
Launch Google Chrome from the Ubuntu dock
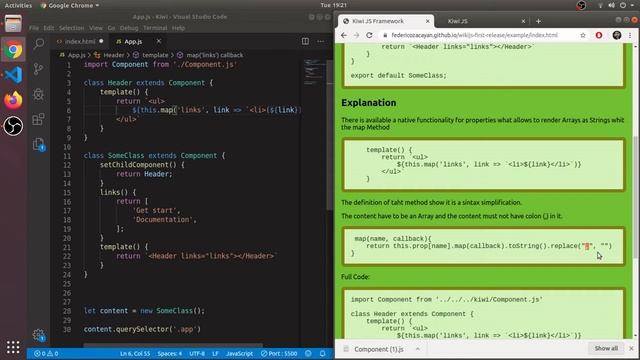click(13, 50)
